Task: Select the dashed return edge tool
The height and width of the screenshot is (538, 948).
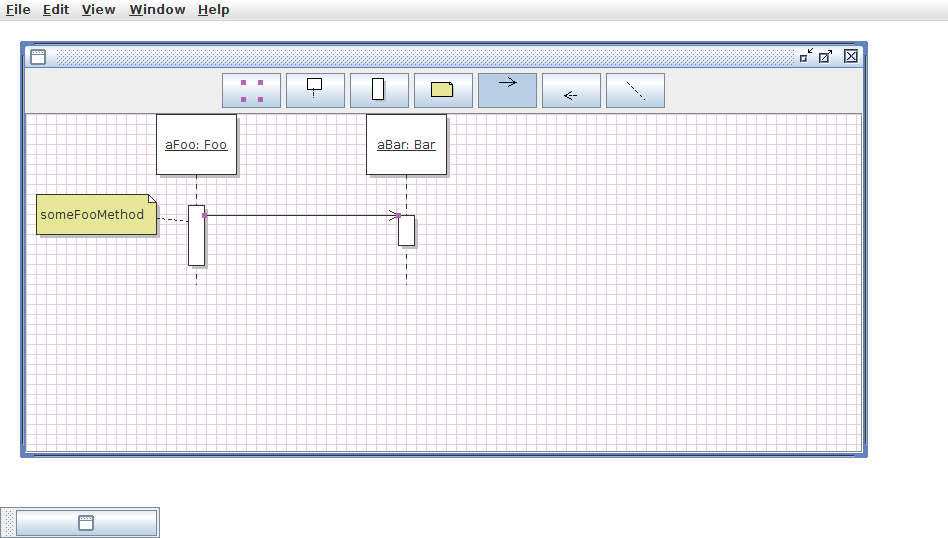Action: 571,90
